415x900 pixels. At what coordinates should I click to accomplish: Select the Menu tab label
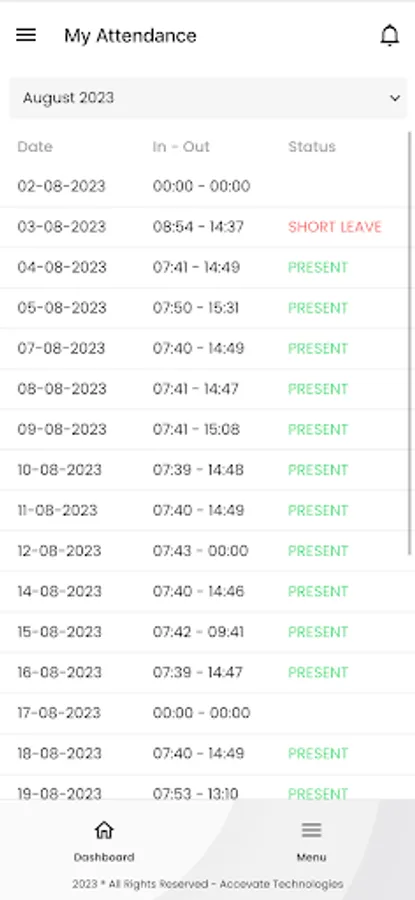coord(311,857)
